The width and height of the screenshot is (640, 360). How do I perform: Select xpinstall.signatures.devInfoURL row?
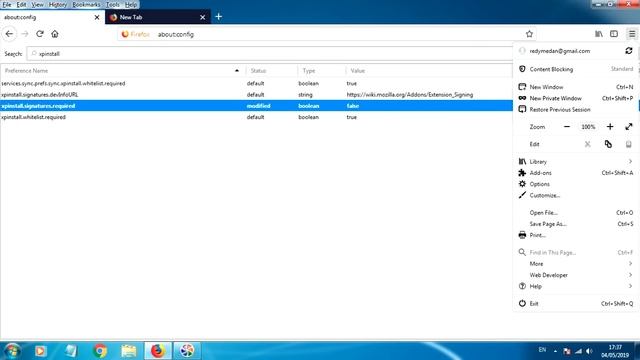click(x=256, y=95)
